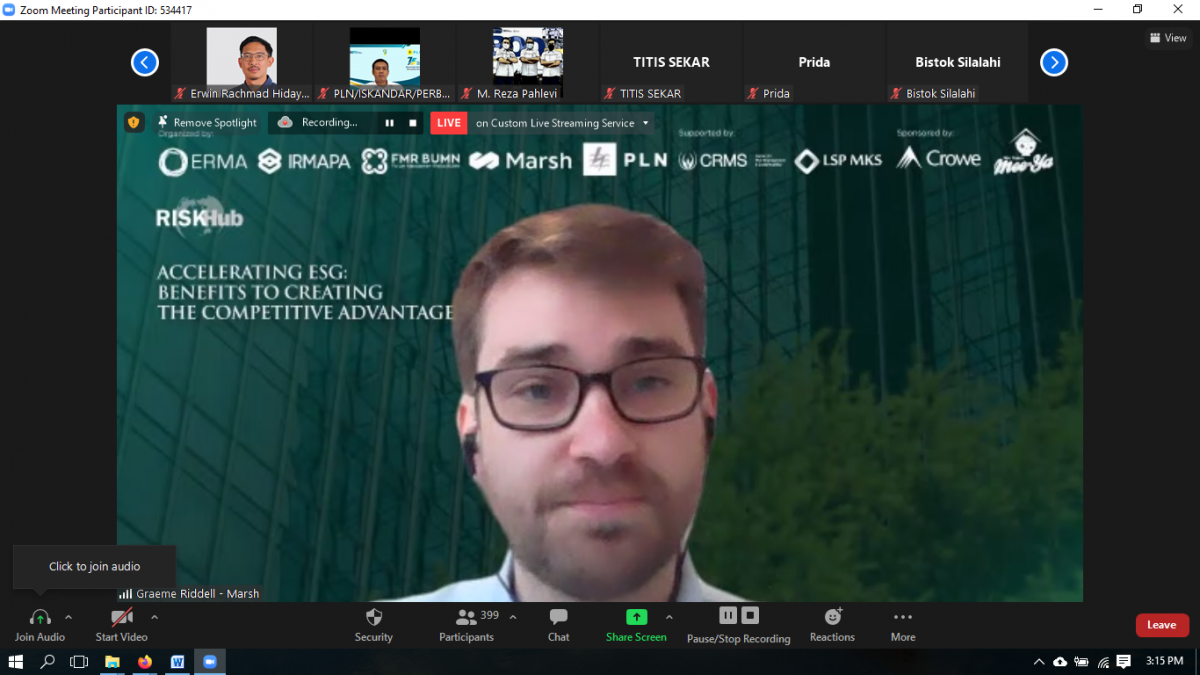Pause the recording in top bar
Image resolution: width=1200 pixels, height=675 pixels.
389,123
